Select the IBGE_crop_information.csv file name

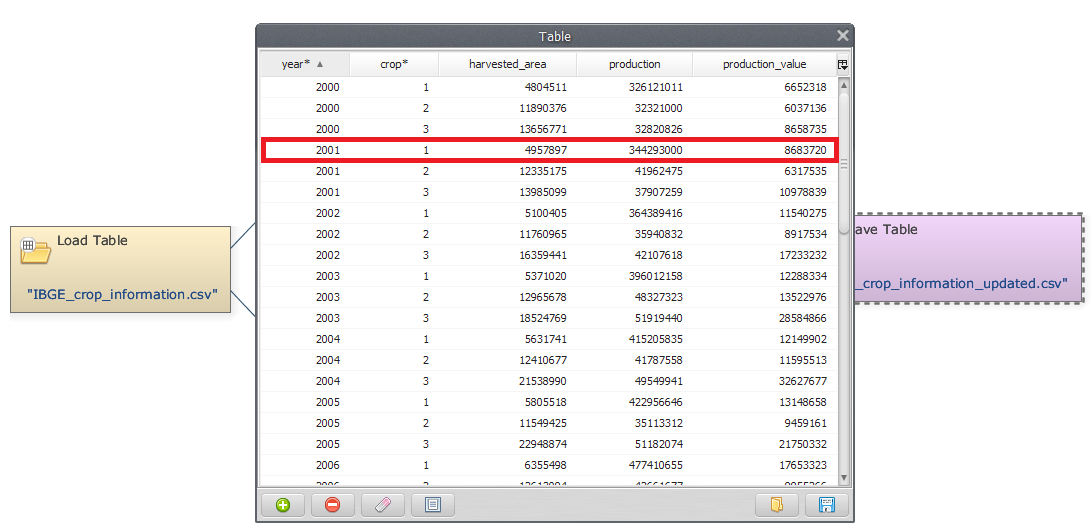pyautogui.click(x=124, y=295)
